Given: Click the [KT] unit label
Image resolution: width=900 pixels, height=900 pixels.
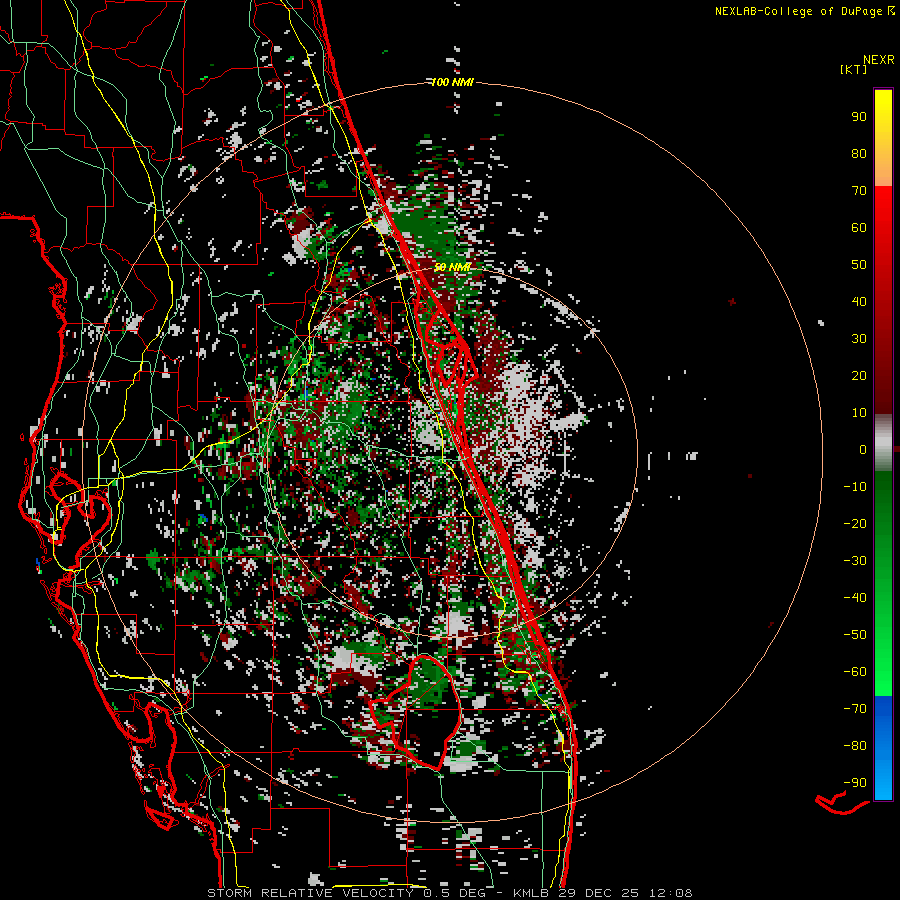Looking at the screenshot, I should (x=854, y=69).
